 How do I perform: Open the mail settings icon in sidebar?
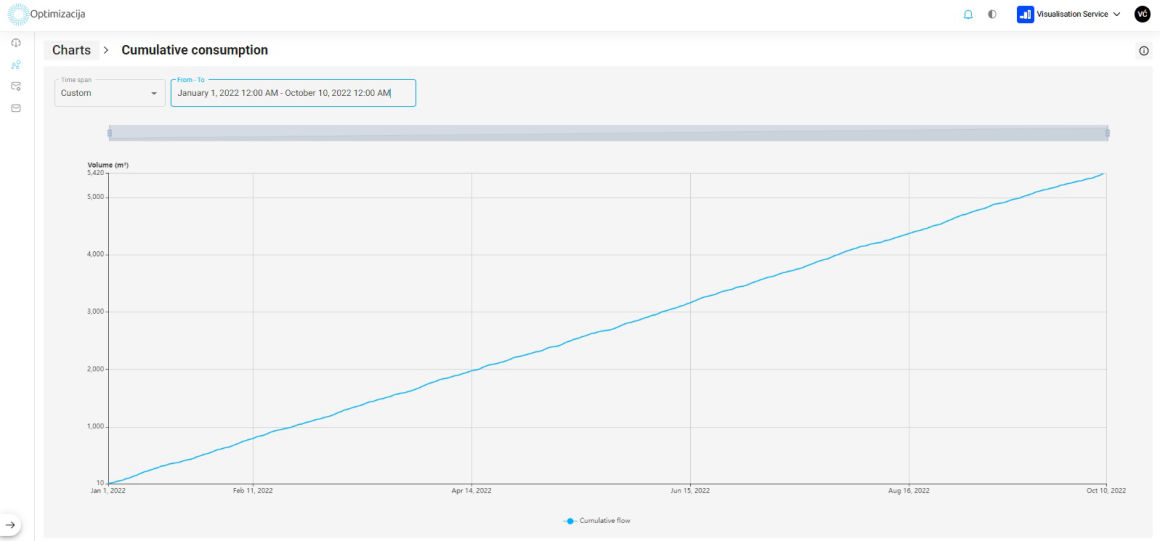[x=16, y=87]
